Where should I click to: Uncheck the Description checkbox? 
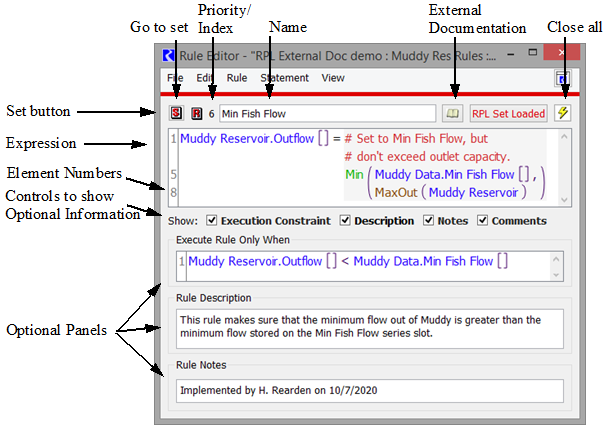pos(346,221)
